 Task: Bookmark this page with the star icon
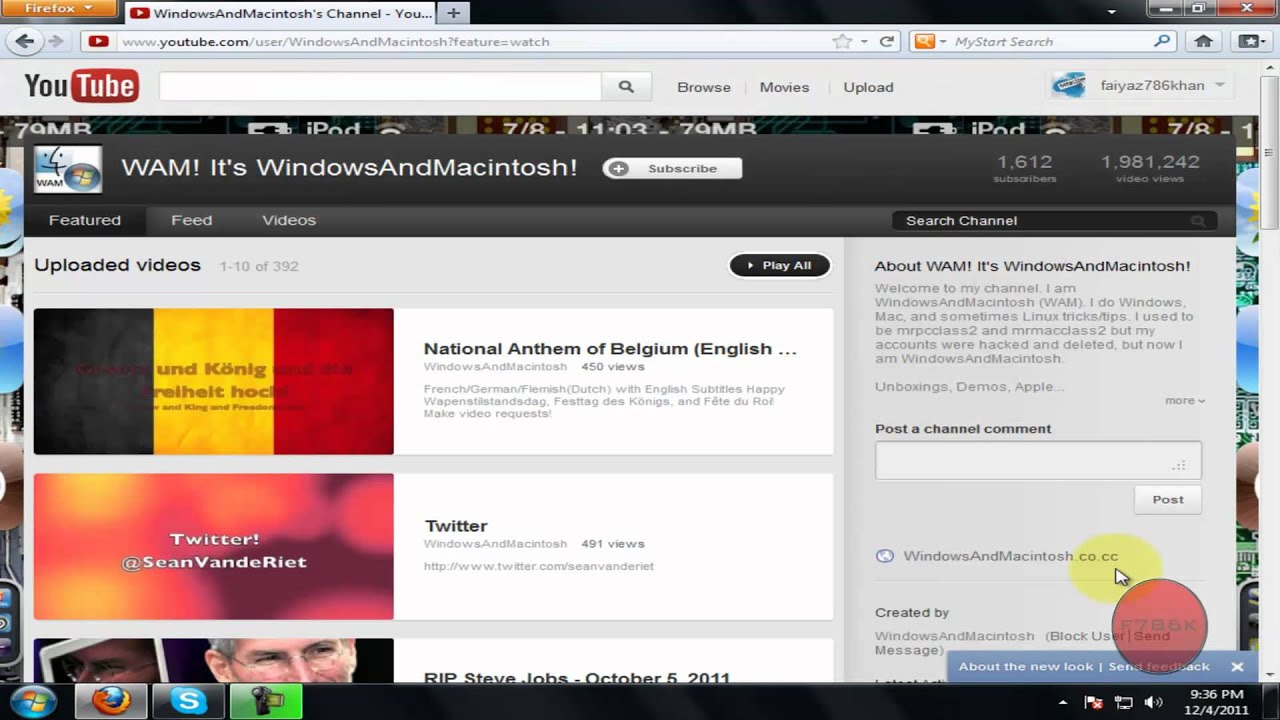click(x=842, y=41)
